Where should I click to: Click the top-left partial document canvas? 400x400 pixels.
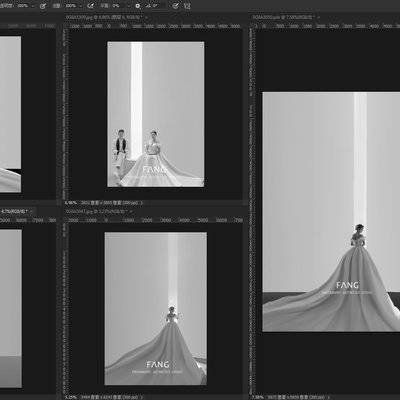pyautogui.click(x=10, y=114)
